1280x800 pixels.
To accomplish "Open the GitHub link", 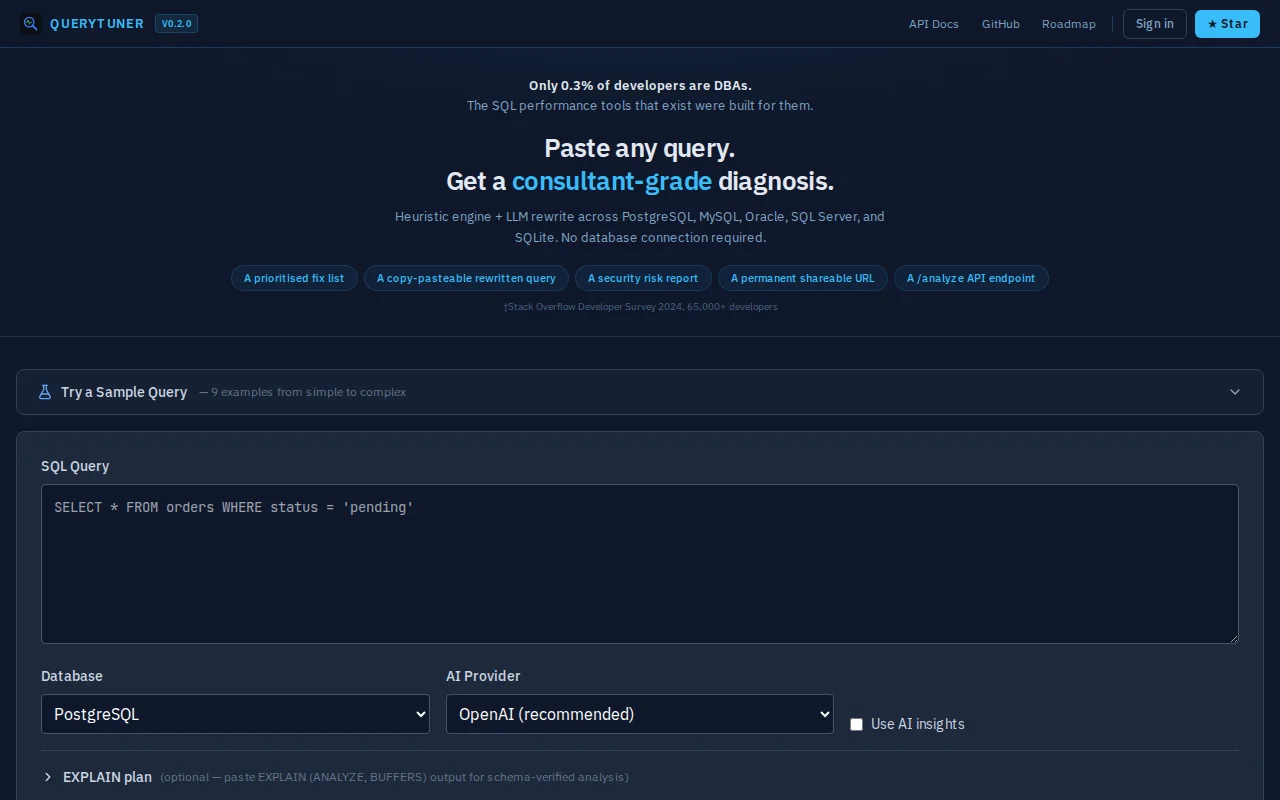I will (x=1000, y=24).
